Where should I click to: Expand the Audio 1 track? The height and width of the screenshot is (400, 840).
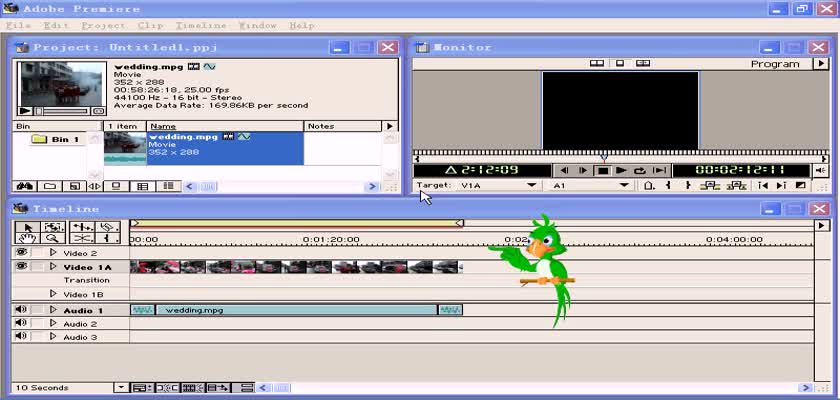(53, 310)
